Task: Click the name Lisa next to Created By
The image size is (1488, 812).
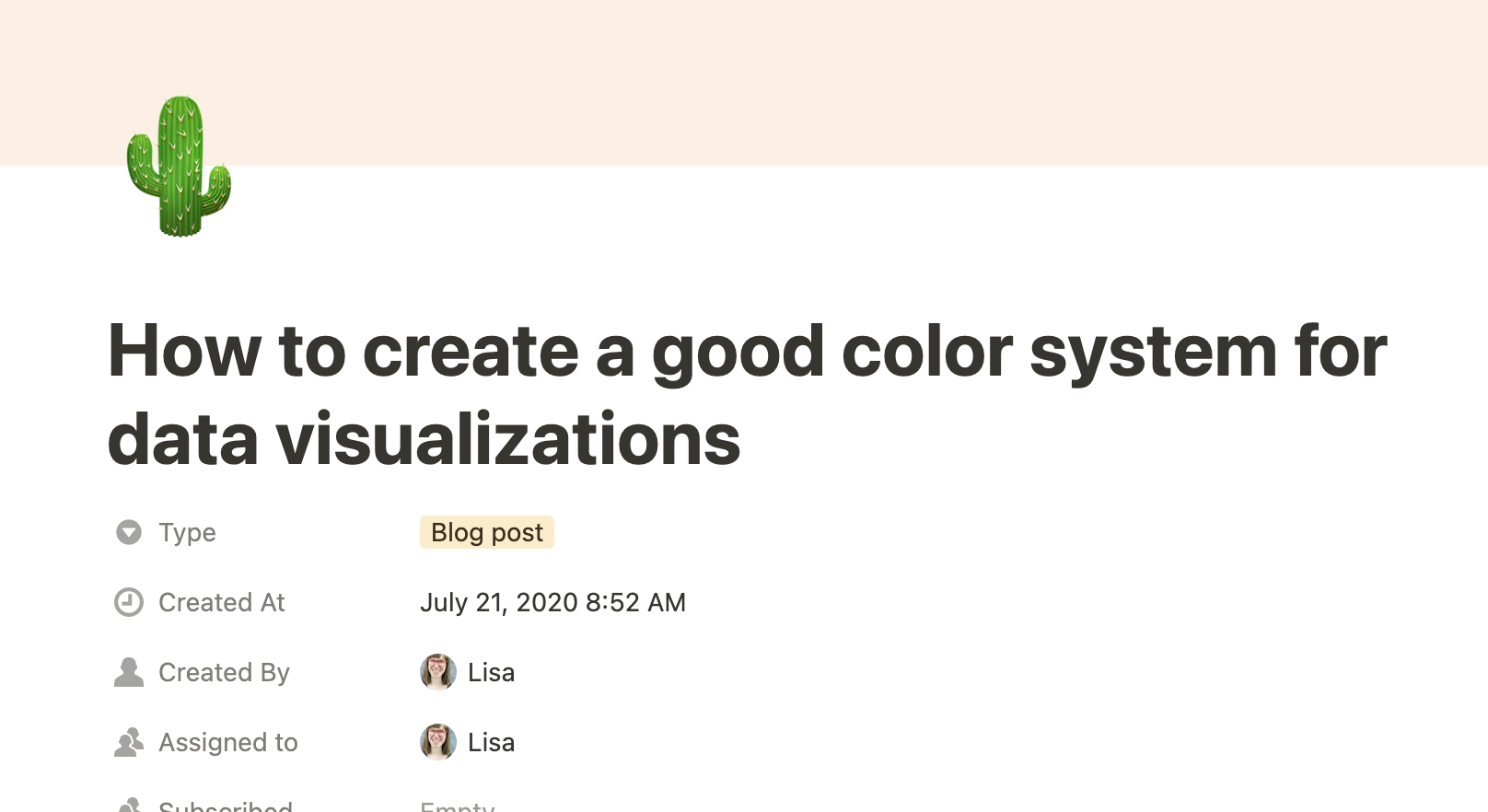Action: [x=491, y=672]
